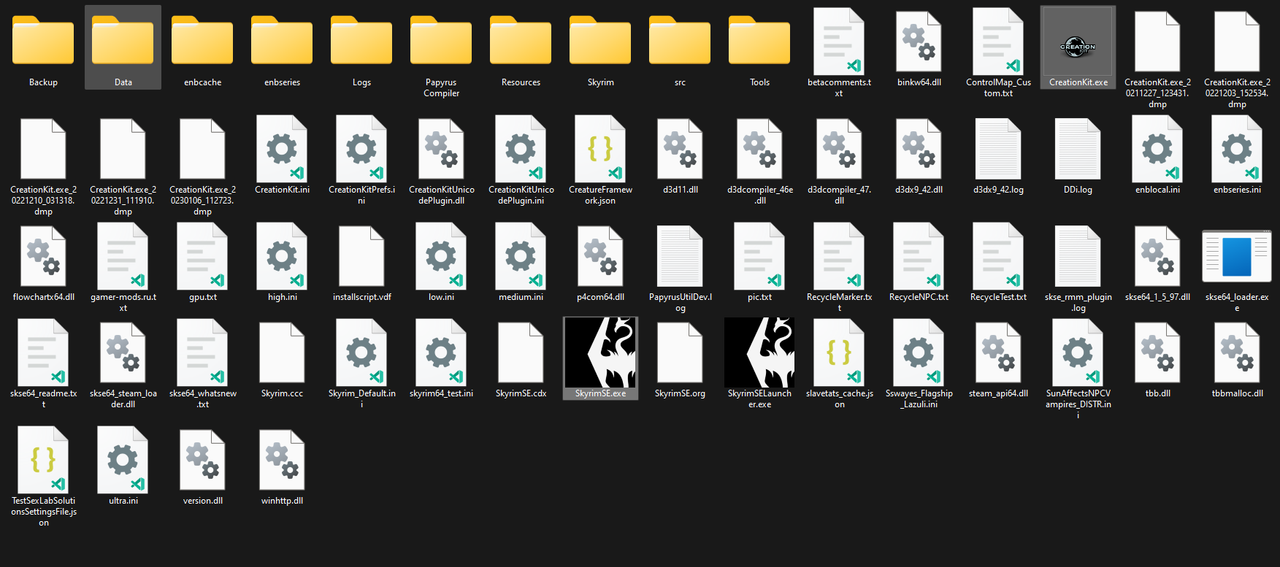1280x567 pixels.
Task: Open the Backup folder
Action: [x=43, y=40]
